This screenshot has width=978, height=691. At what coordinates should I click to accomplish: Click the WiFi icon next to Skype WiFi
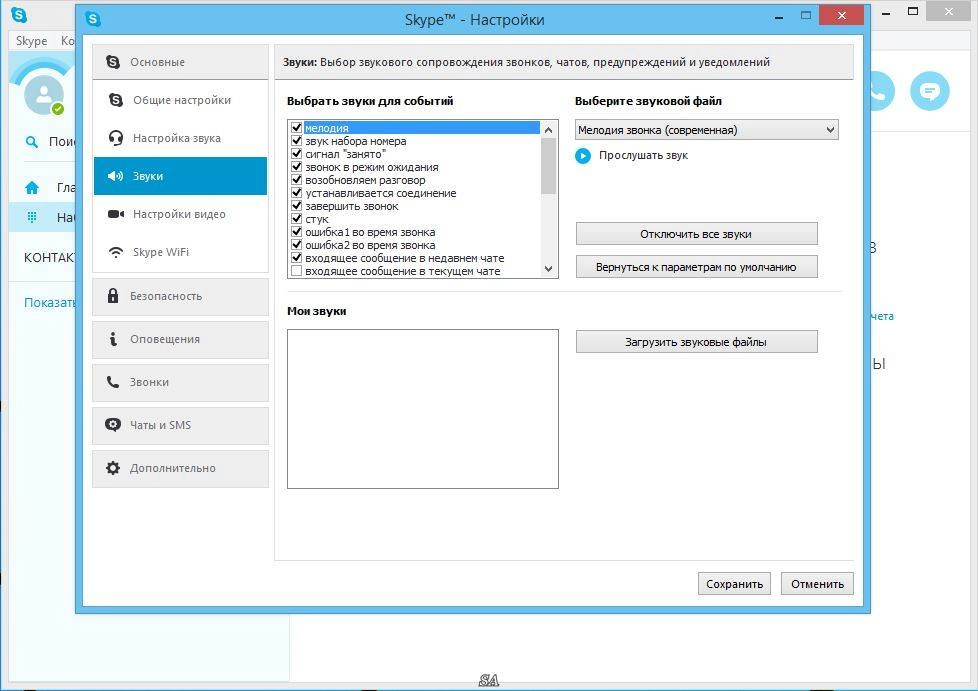point(115,252)
